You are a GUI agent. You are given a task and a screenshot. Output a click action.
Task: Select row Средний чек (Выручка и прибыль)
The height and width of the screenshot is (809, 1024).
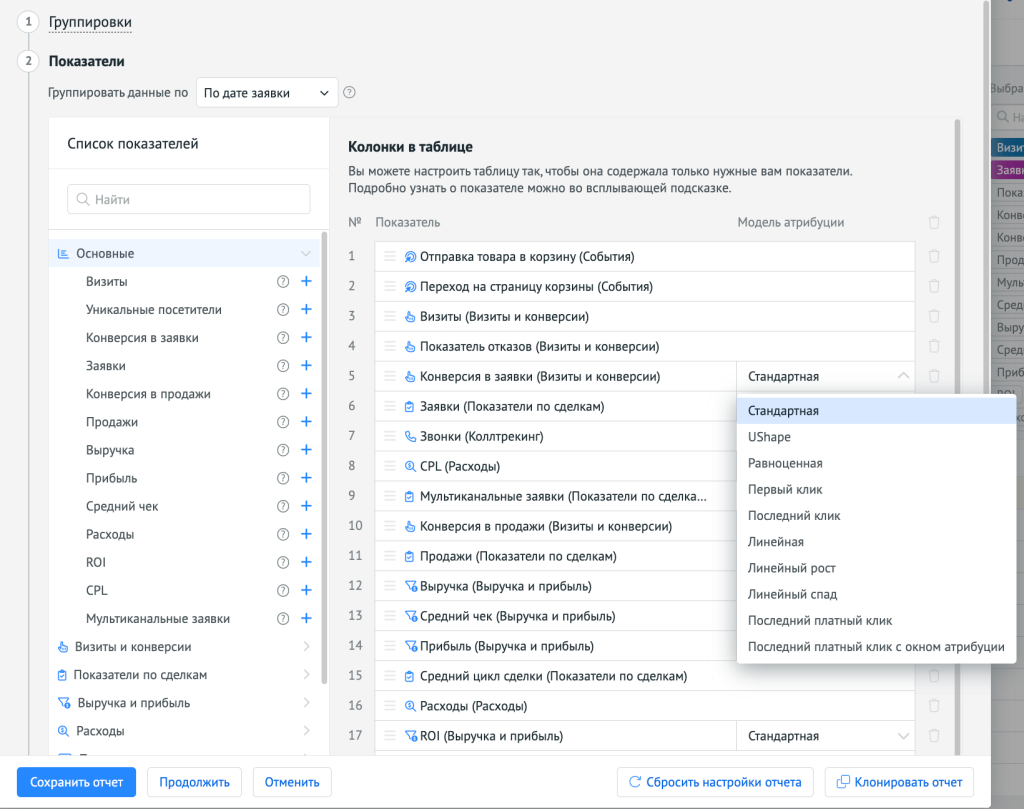coord(556,616)
